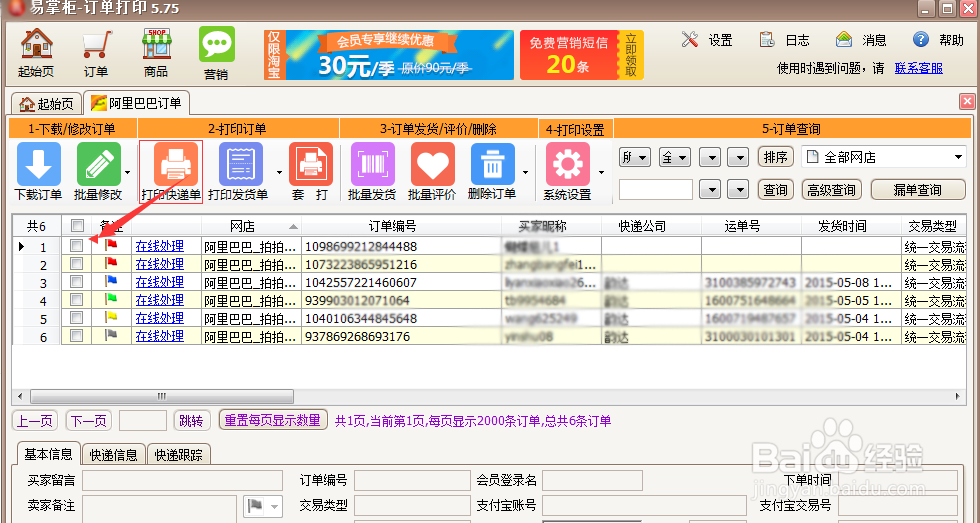Toggle the select-all checkbox in table header
The height and width of the screenshot is (523, 980).
coord(76,225)
